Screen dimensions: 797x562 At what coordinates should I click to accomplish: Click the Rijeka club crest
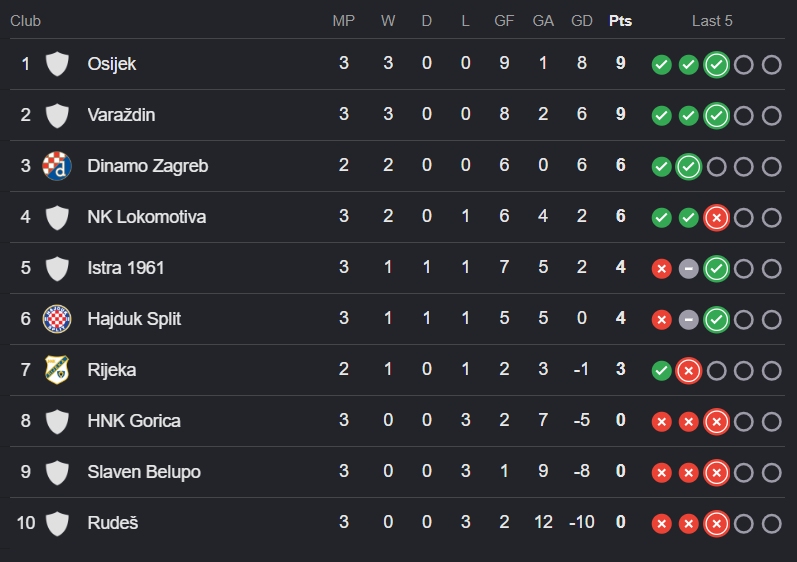pos(57,369)
